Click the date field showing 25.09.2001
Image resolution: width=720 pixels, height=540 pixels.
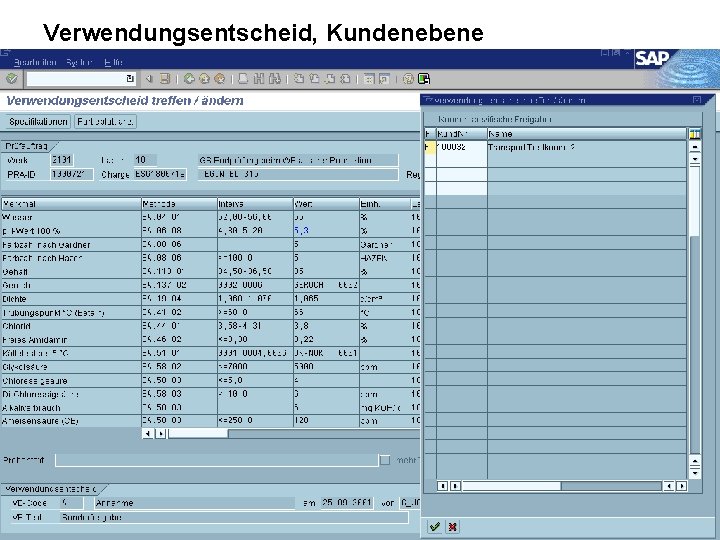click(x=347, y=503)
